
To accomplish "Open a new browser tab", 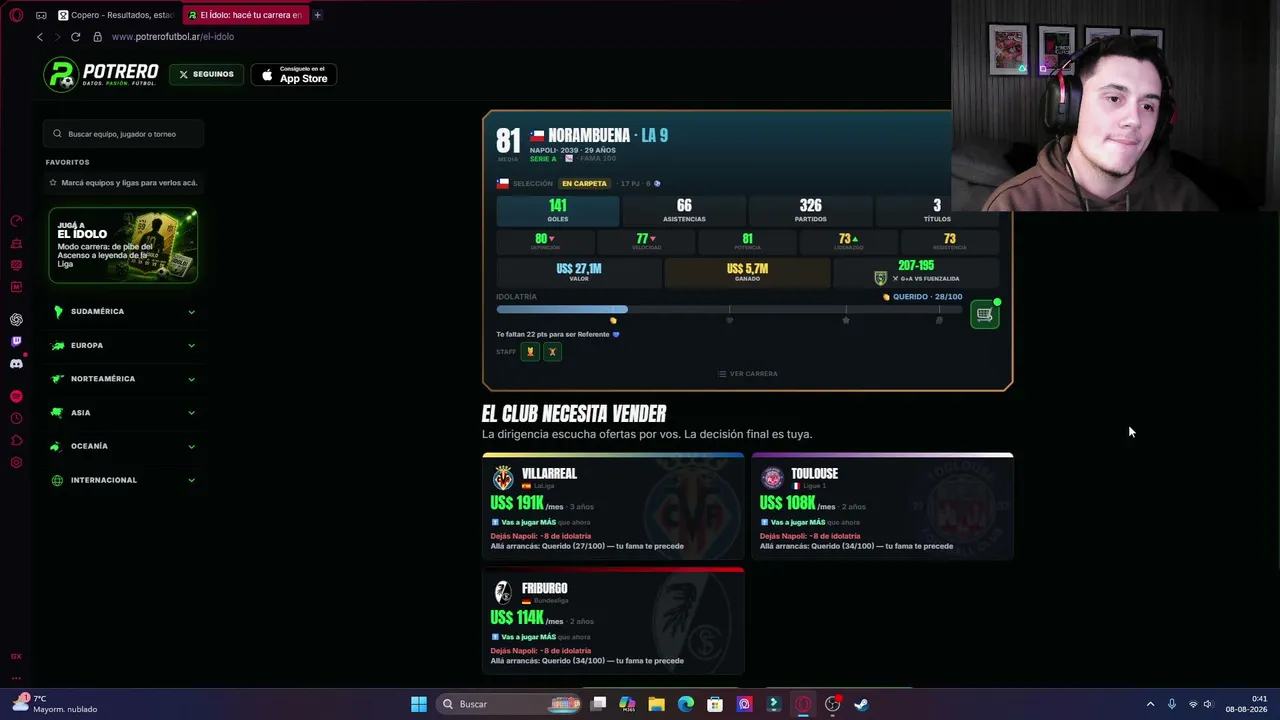I will click(x=317, y=15).
